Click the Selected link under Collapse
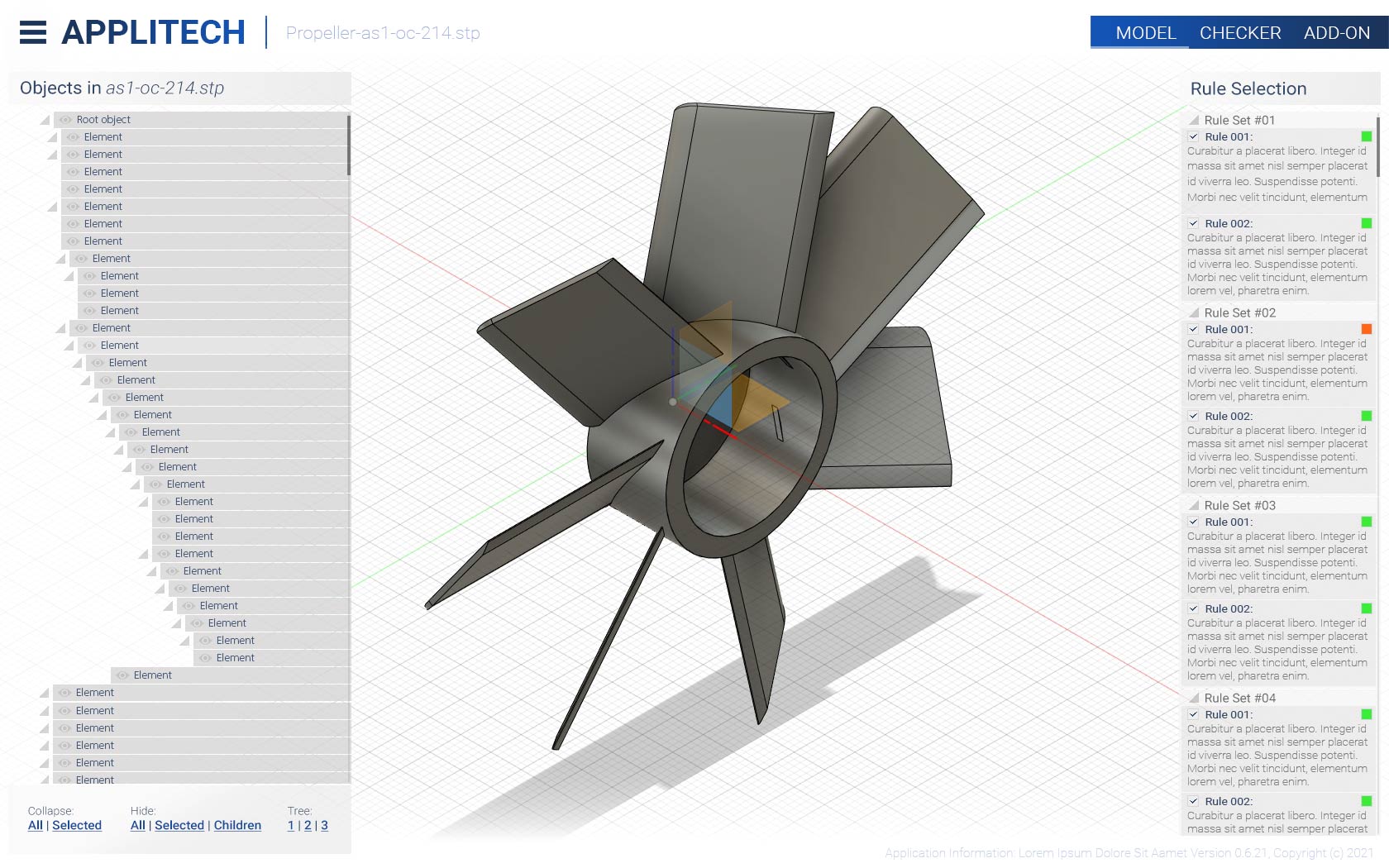The height and width of the screenshot is (868, 1389). click(77, 825)
